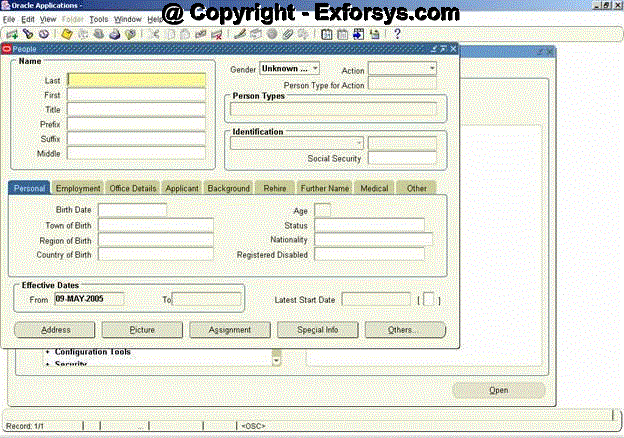Viewport: 624px width, 438px height.
Task: Click the Save icon in toolbar
Action: click(67, 33)
